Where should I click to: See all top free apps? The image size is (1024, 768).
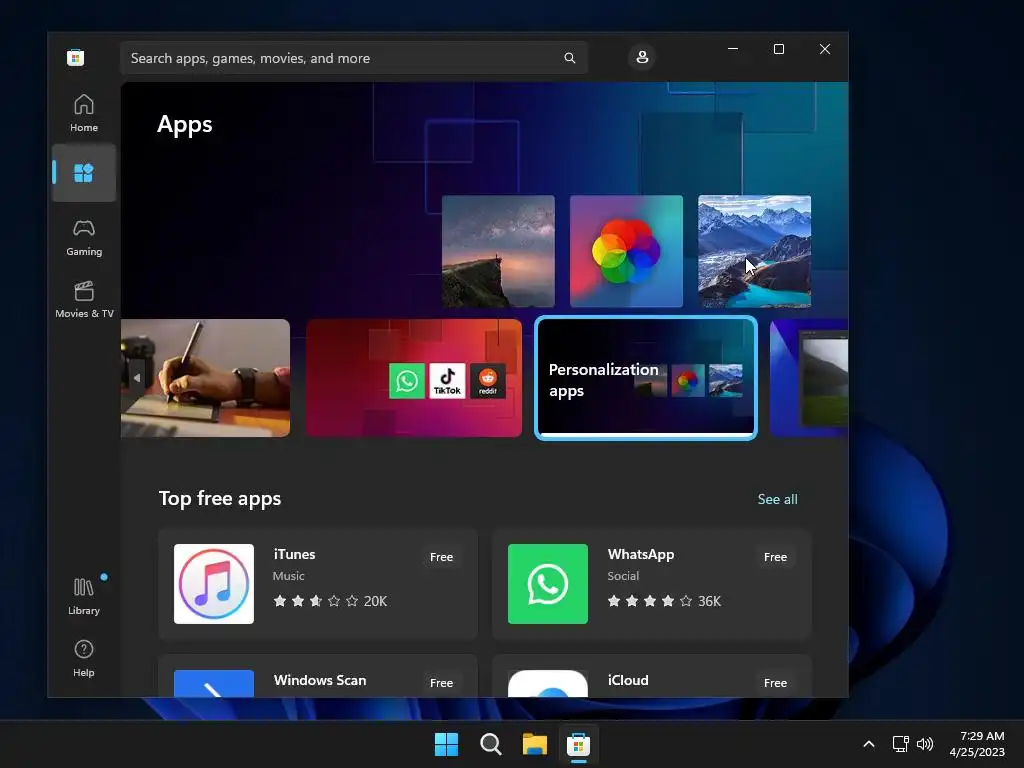click(x=777, y=500)
